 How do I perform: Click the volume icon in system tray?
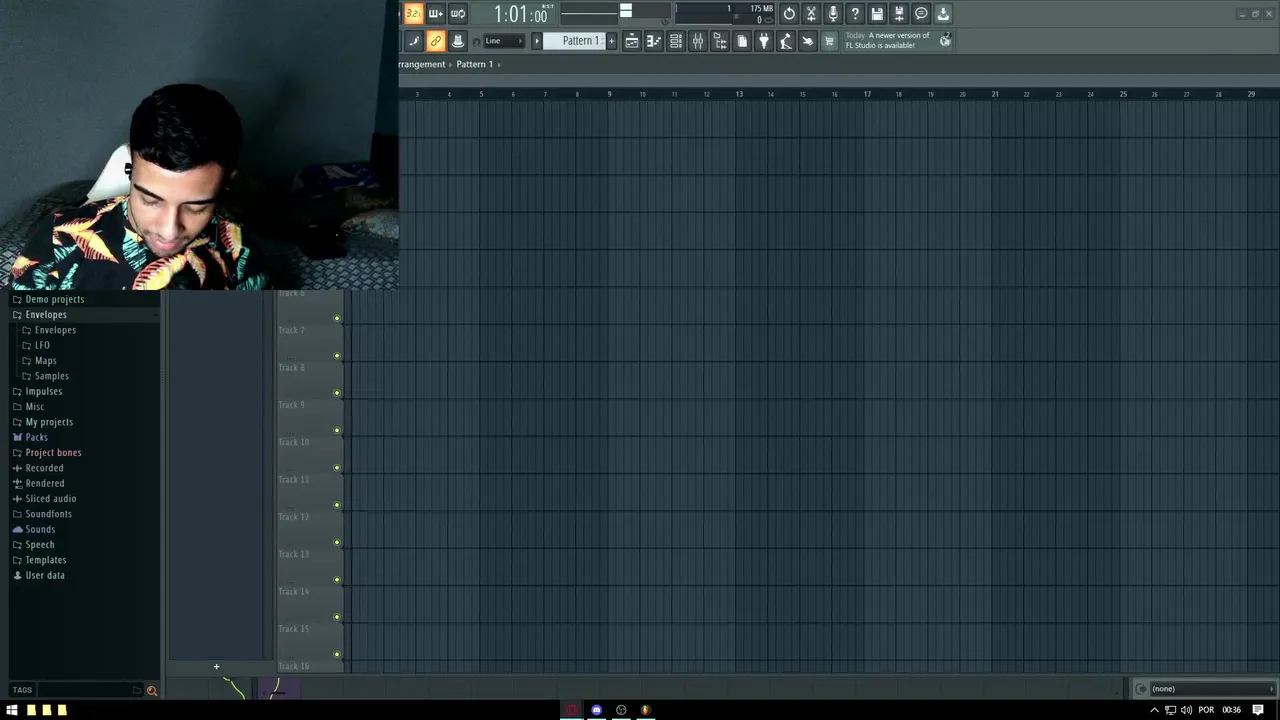coord(1186,710)
